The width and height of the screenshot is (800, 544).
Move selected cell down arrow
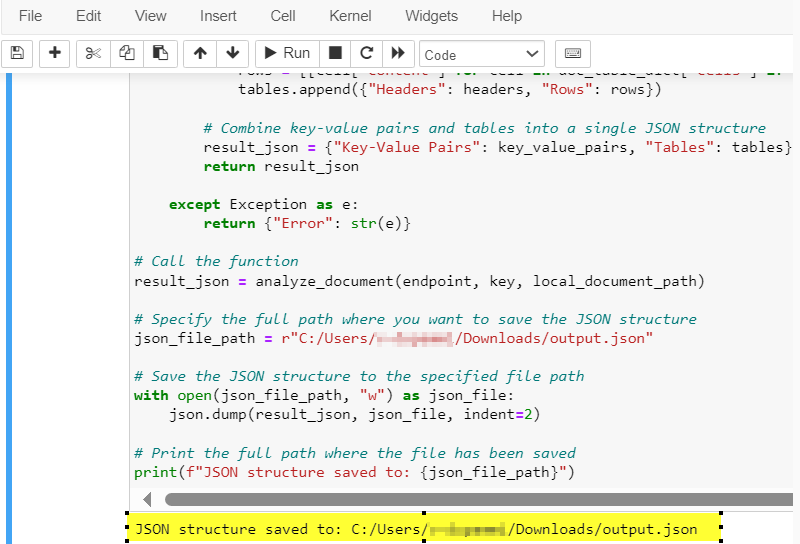(x=233, y=54)
